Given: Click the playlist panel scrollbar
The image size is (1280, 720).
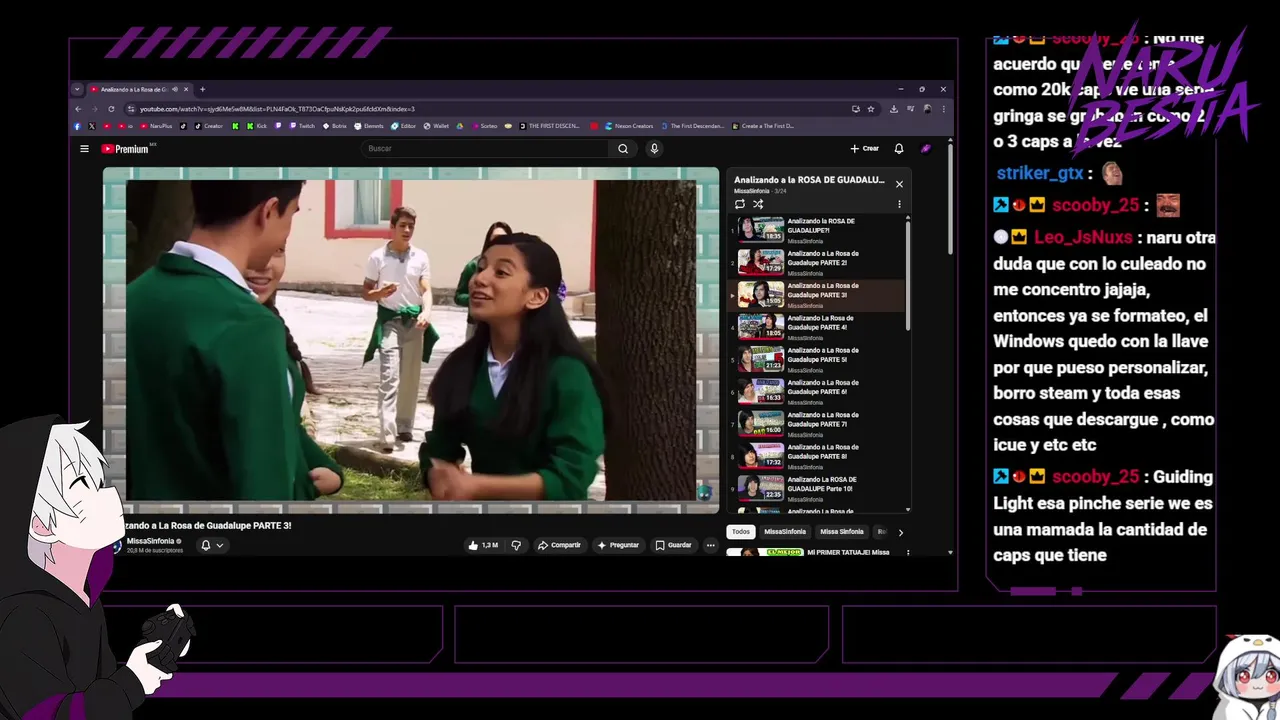Looking at the screenshot, I should coord(908,275).
